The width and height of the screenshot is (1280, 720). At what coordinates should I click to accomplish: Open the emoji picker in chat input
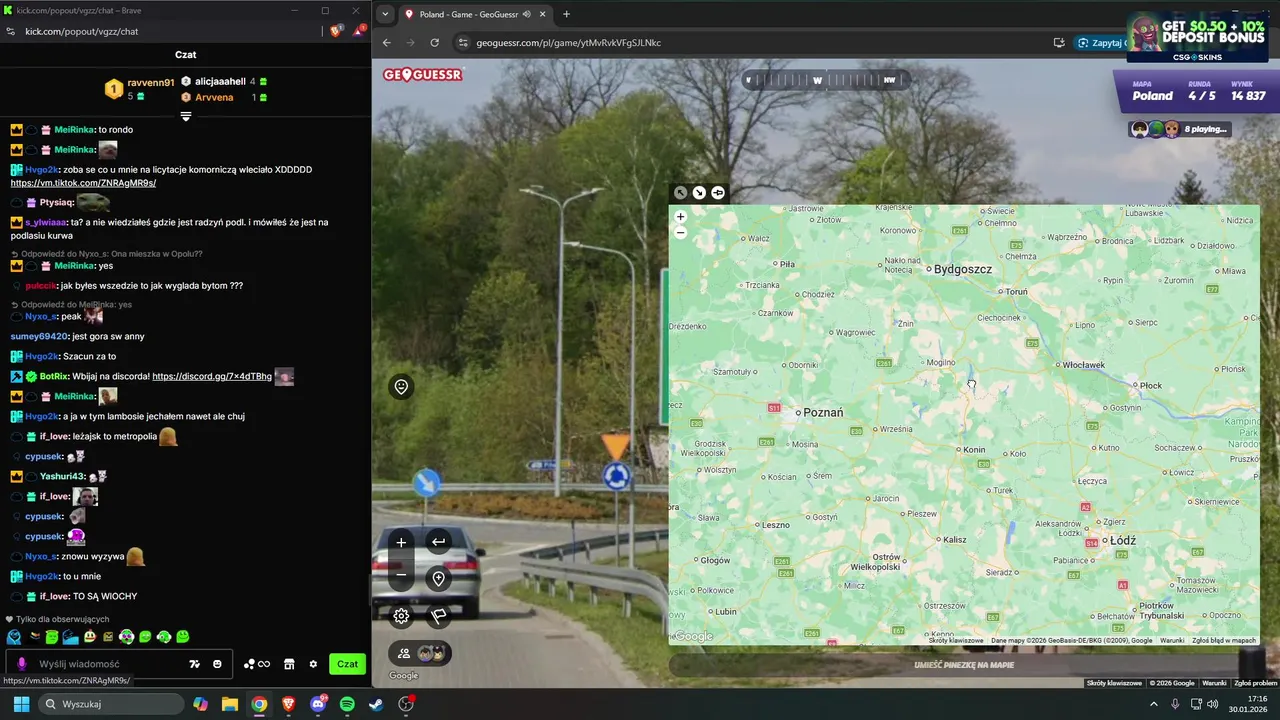click(x=217, y=664)
